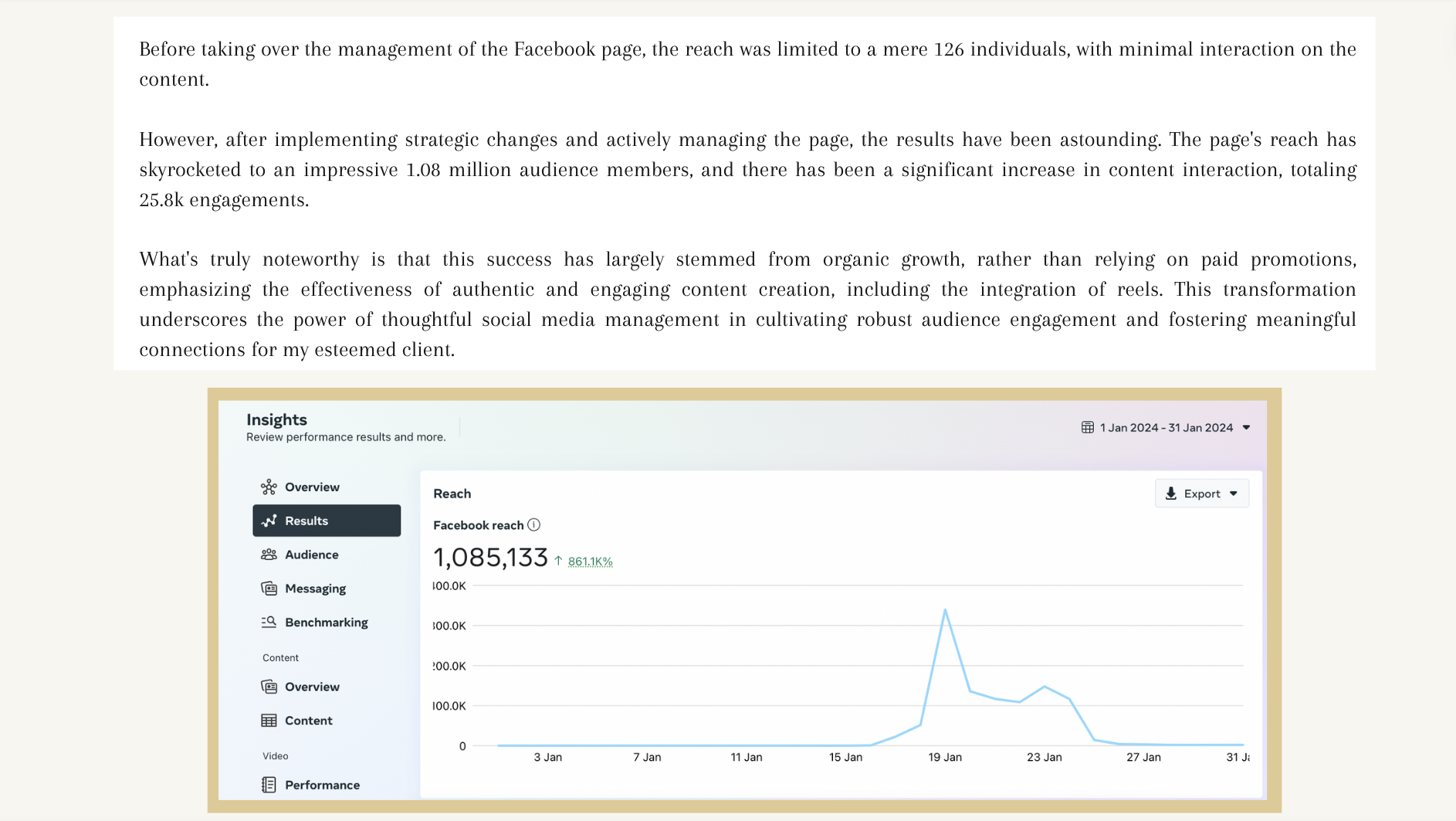Image resolution: width=1456 pixels, height=821 pixels.
Task: Click the Facebook reach info icon
Action: [x=533, y=525]
